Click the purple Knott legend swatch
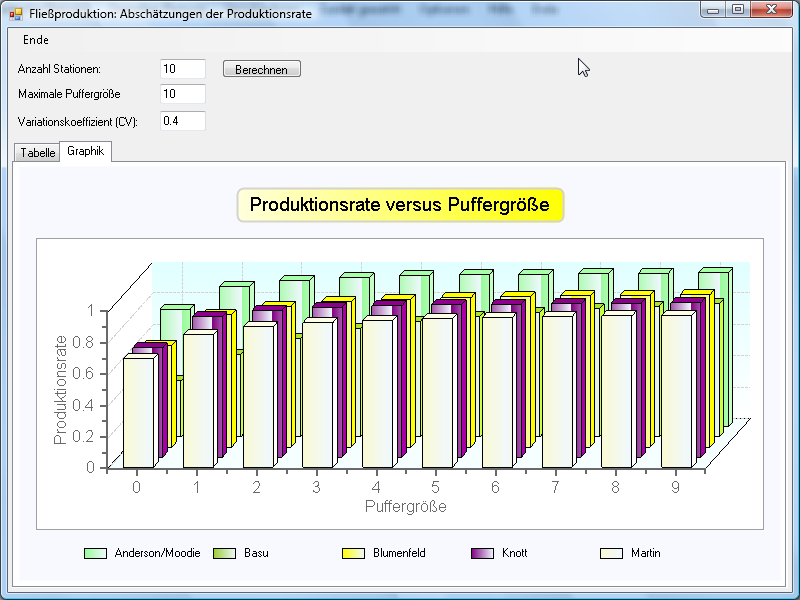Image resolution: width=800 pixels, height=600 pixels. [x=482, y=553]
